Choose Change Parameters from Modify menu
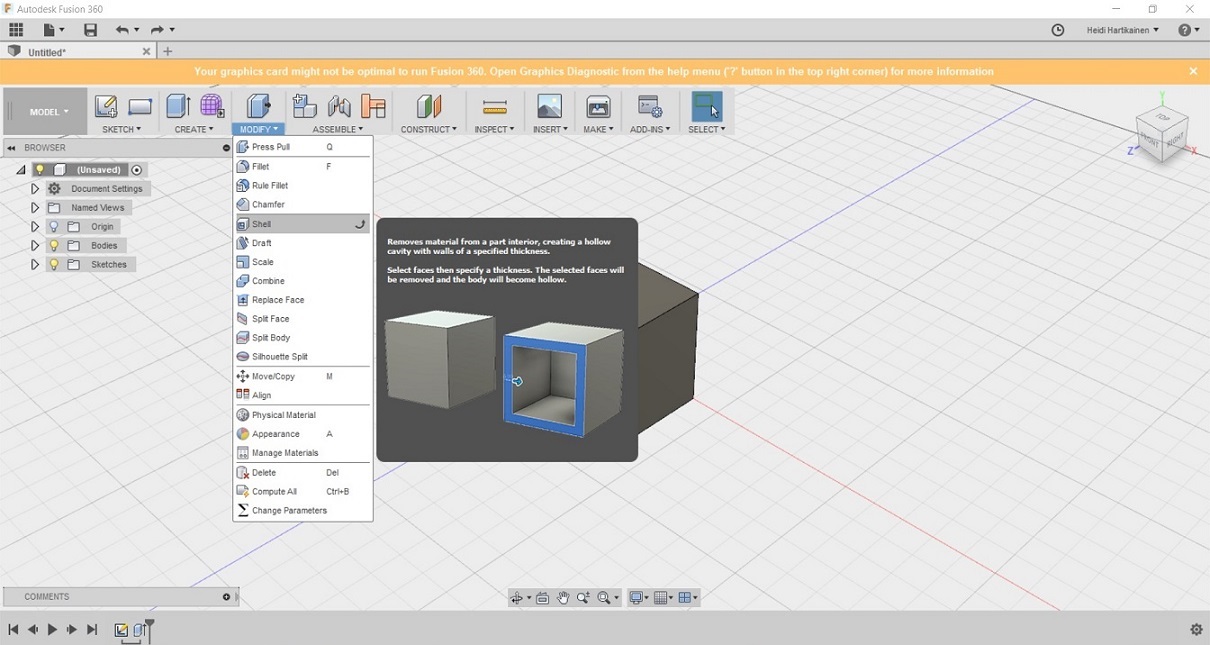Image resolution: width=1210 pixels, height=645 pixels. (303, 510)
